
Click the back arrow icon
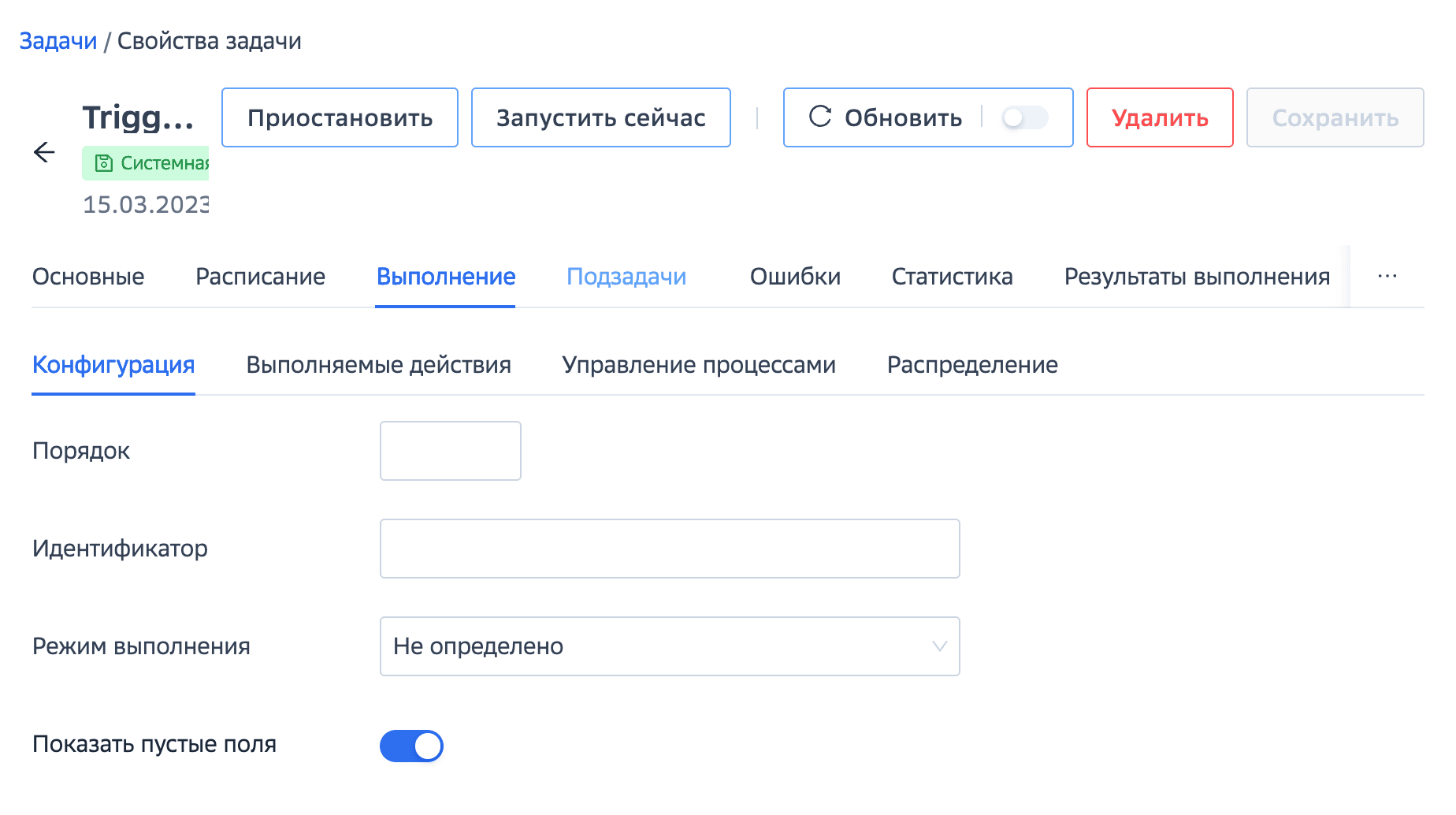click(45, 152)
